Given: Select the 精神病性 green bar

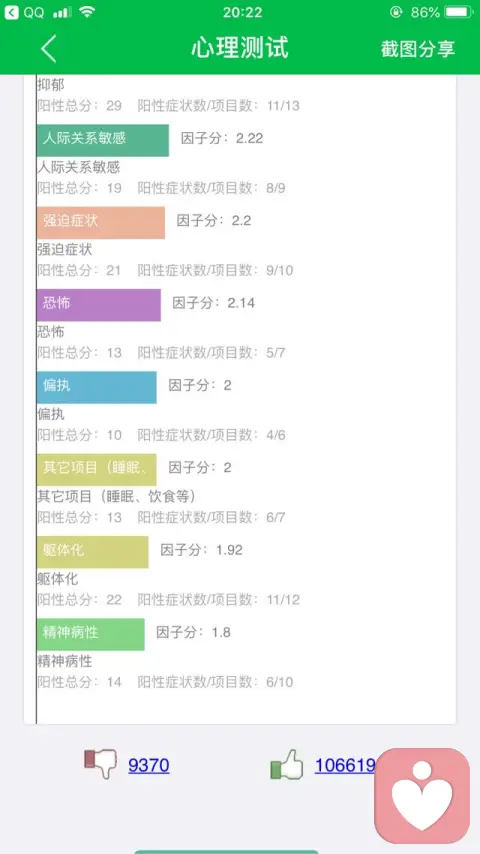Looking at the screenshot, I should [90, 634].
